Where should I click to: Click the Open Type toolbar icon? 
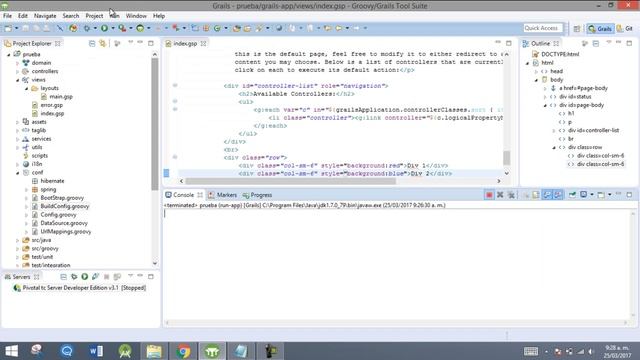click(x=237, y=28)
